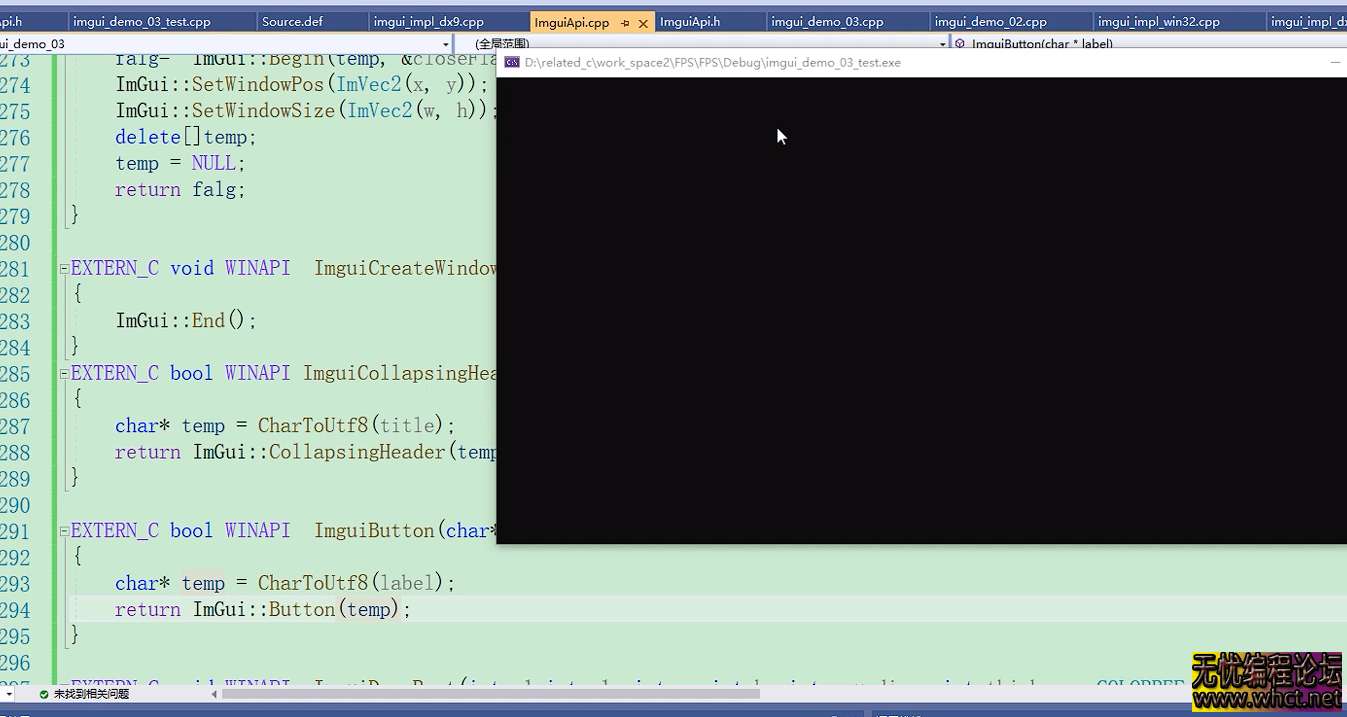Image resolution: width=1347 pixels, height=717 pixels.
Task: Collapse the ImguiCreateWindow function block
Action: point(63,268)
